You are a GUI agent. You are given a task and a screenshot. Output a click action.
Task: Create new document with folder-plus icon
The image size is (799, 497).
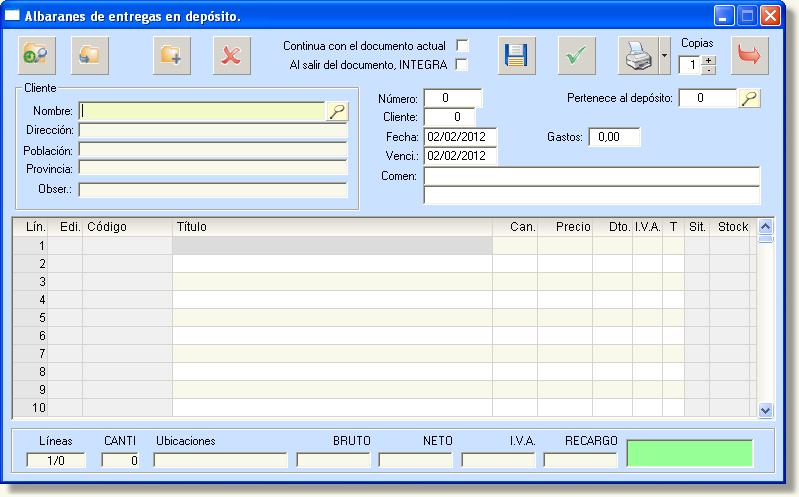pyautogui.click(x=172, y=55)
